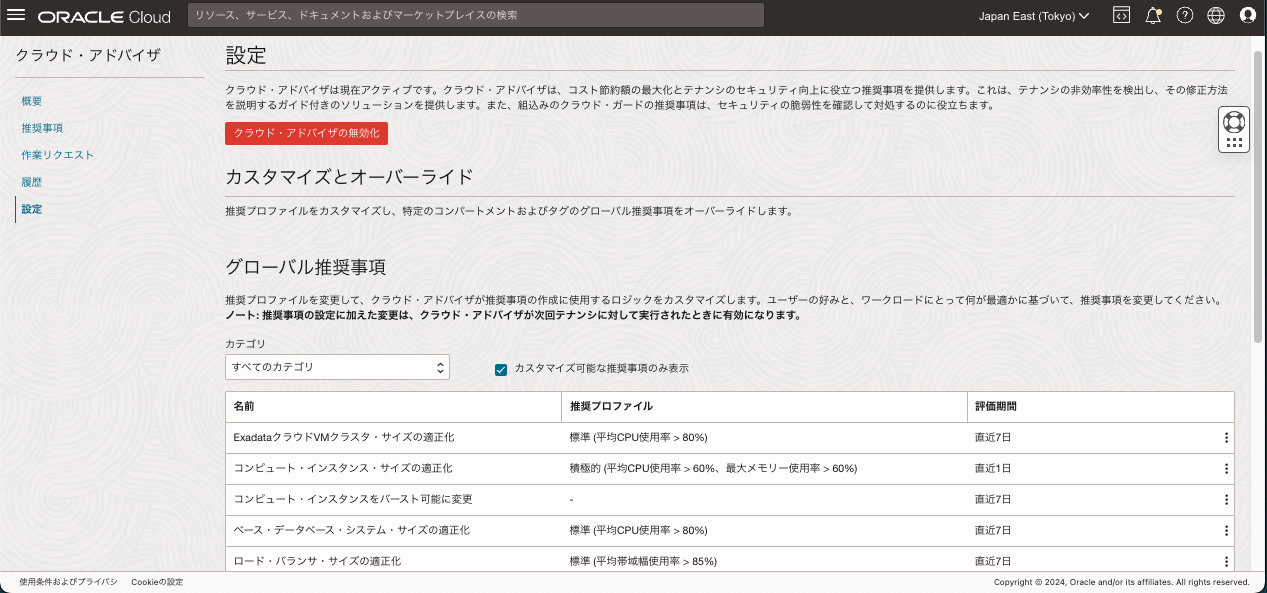Click the クラウド・アドバイザの無効化 button
Viewport: 1267px width, 593px height.
pyautogui.click(x=306, y=133)
